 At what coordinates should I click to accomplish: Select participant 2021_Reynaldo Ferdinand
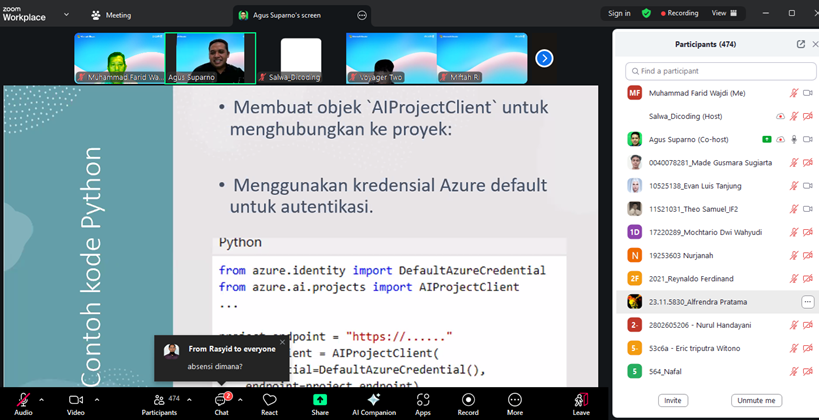[717, 278]
